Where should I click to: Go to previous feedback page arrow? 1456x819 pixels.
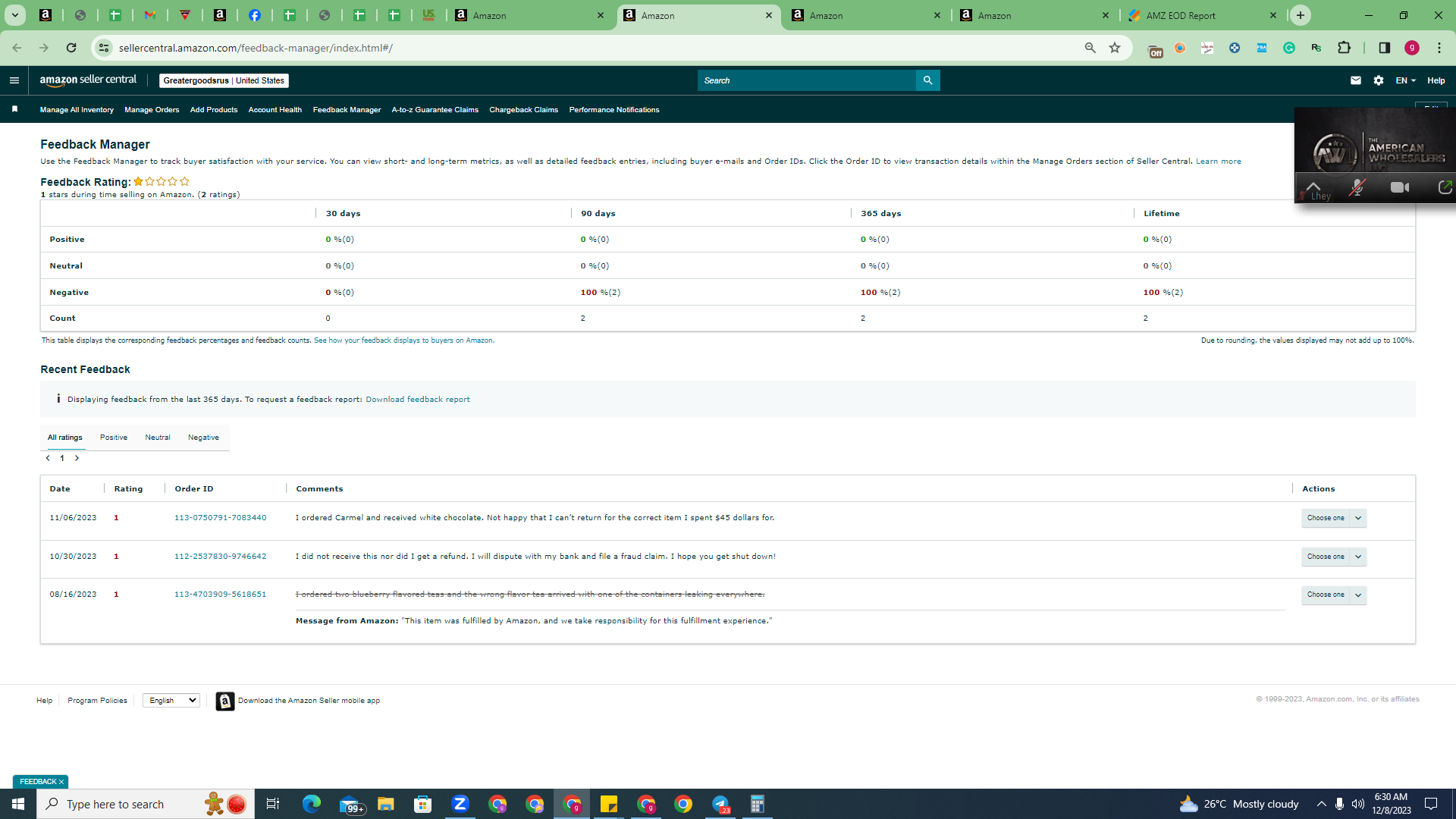click(48, 458)
